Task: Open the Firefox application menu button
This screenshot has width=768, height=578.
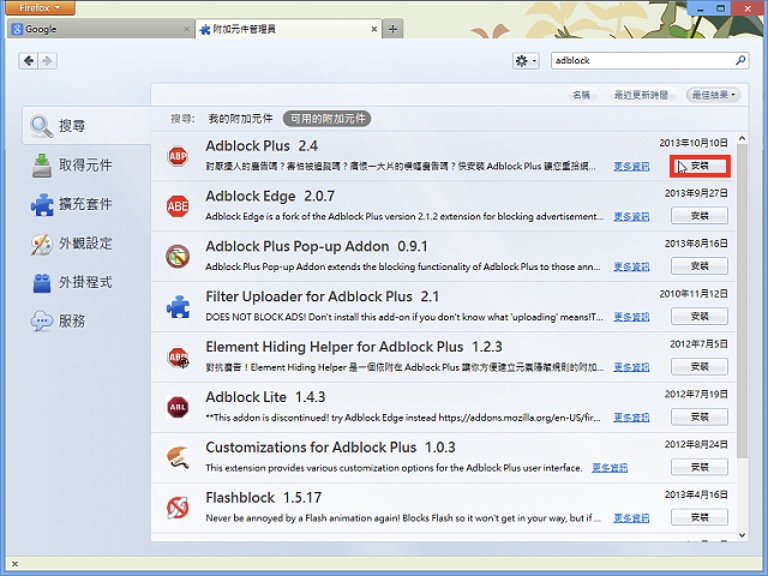Action: 39,8
